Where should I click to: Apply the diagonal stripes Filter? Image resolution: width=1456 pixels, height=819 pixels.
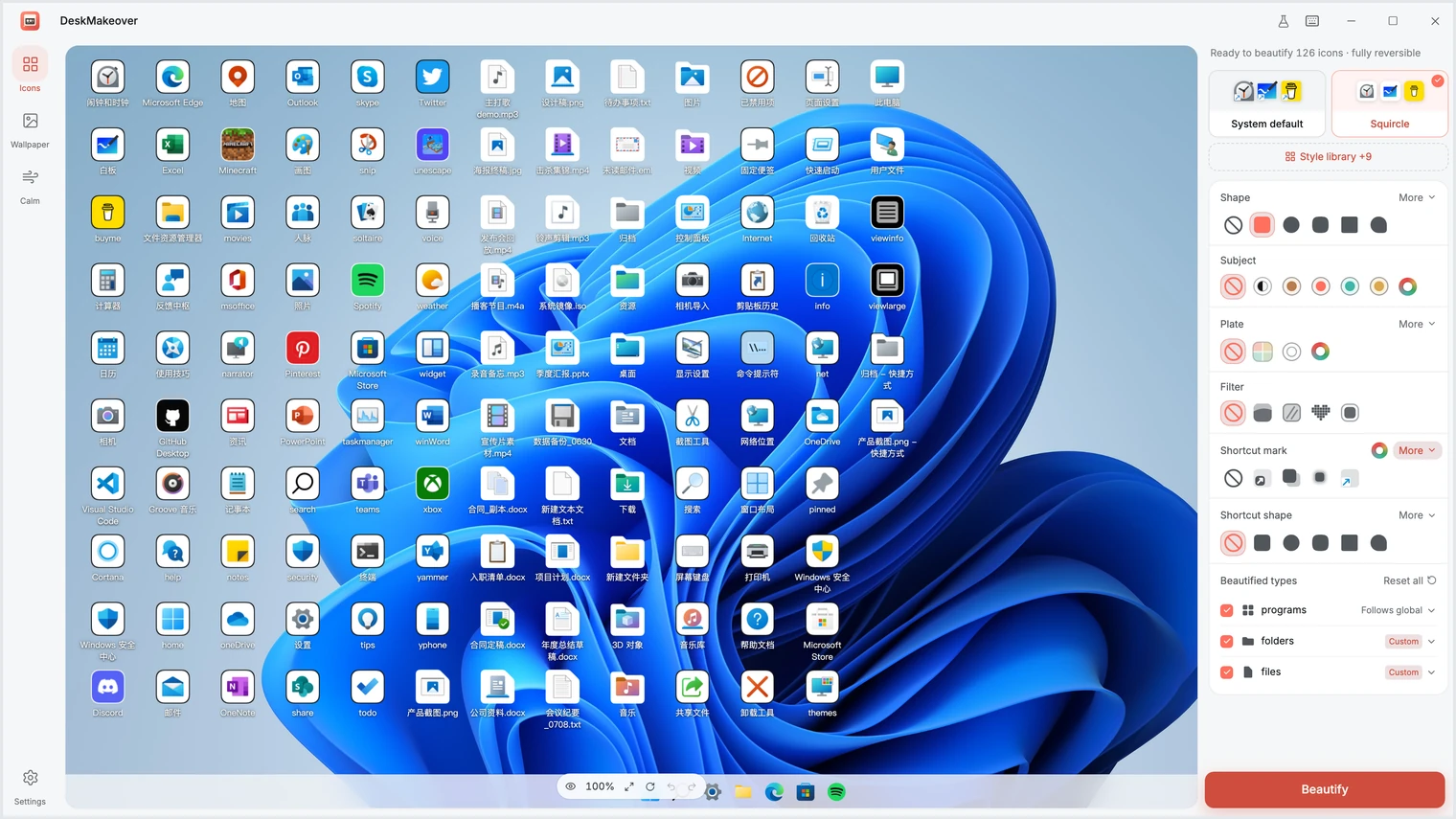coord(1291,413)
